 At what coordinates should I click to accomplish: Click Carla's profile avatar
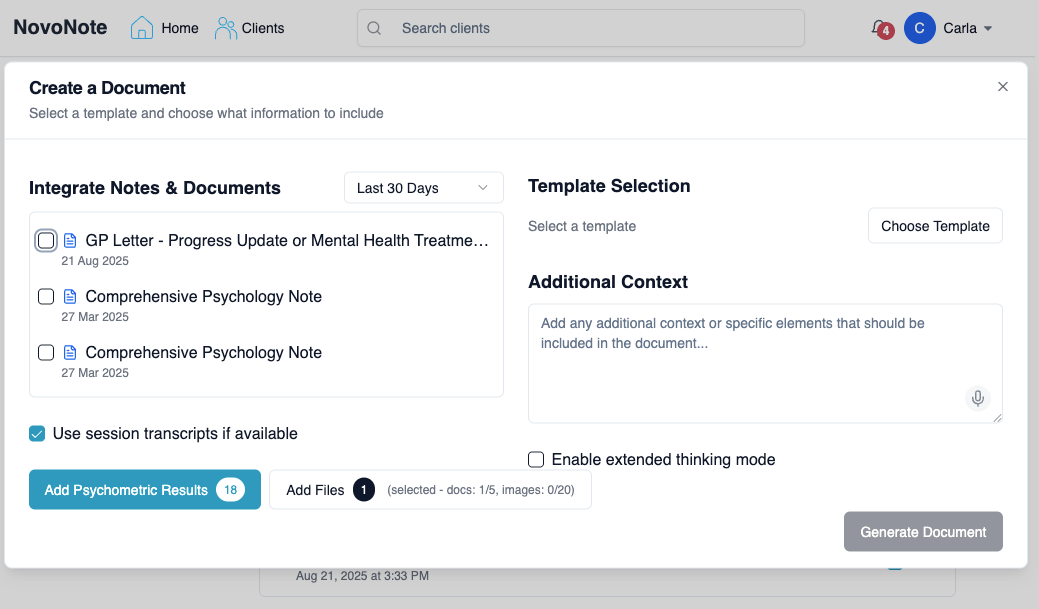coord(919,28)
